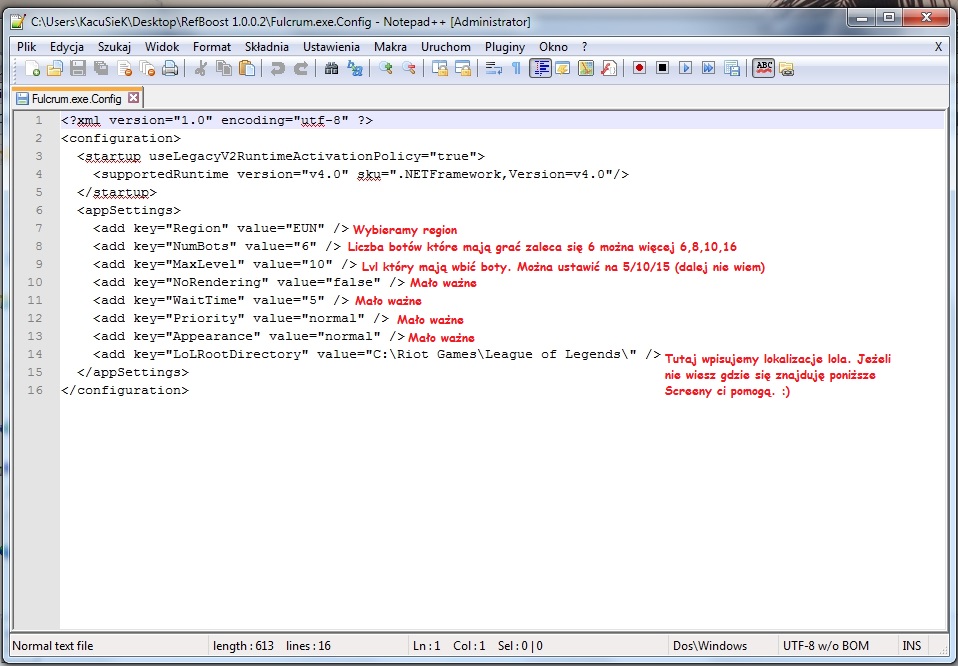Start macro recording with red dot
This screenshot has width=958, height=666.
(x=639, y=68)
